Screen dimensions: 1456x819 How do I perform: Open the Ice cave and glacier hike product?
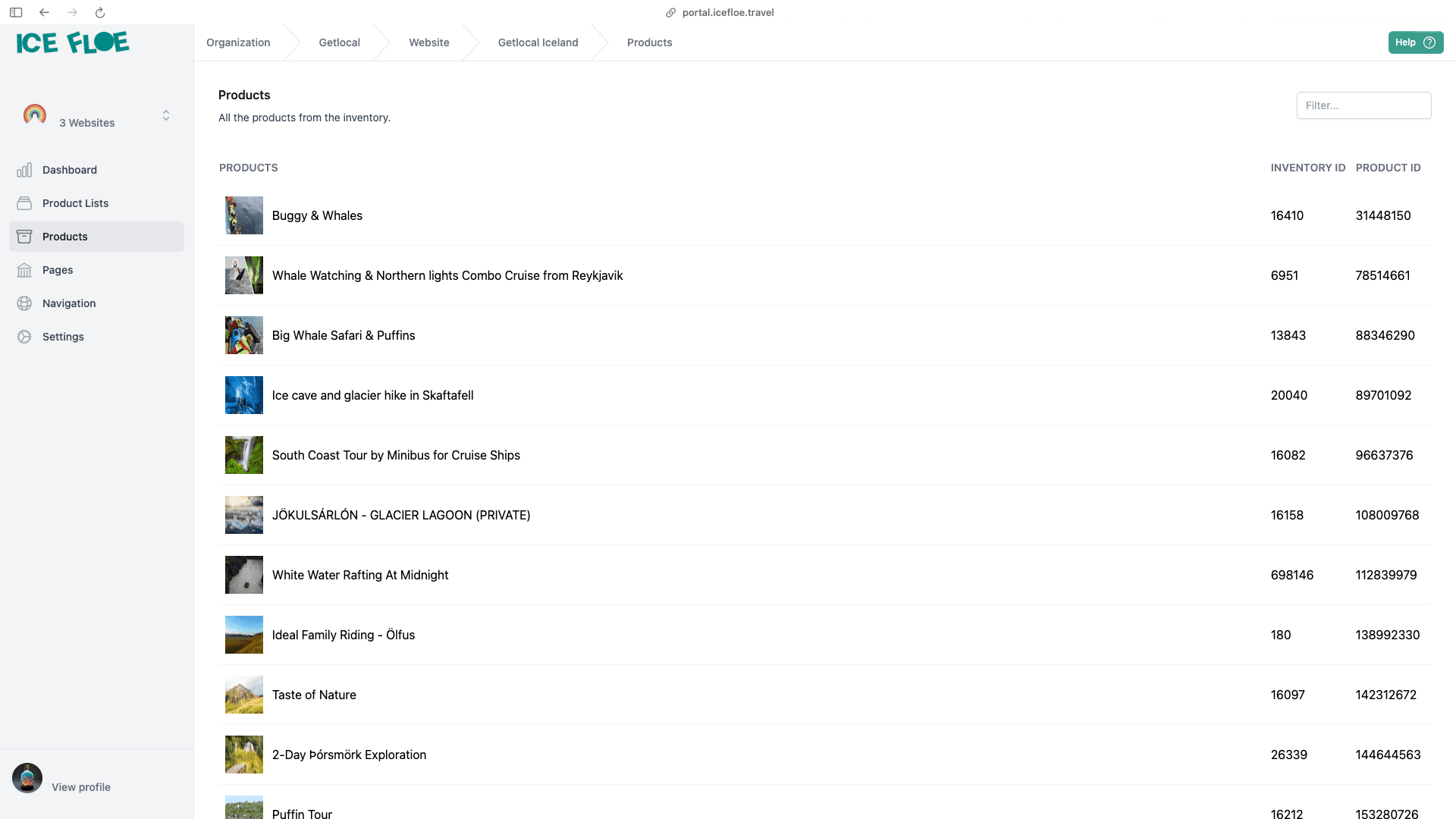tap(373, 395)
